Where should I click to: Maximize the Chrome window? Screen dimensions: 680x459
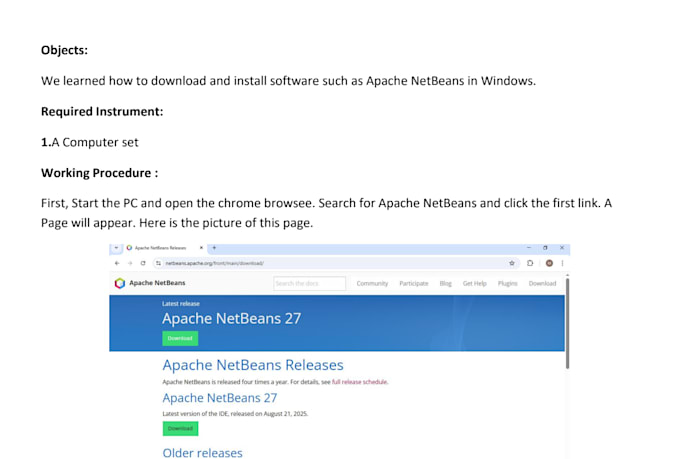(x=545, y=248)
